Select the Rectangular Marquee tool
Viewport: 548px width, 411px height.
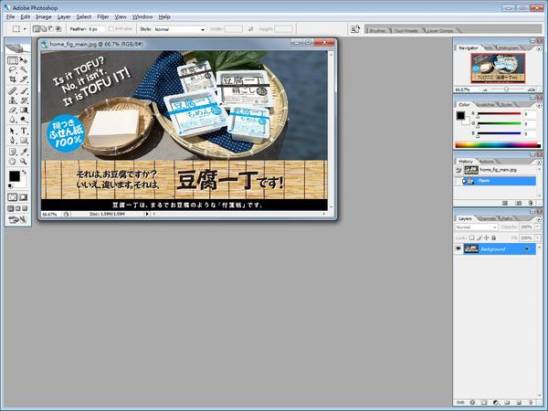point(13,60)
